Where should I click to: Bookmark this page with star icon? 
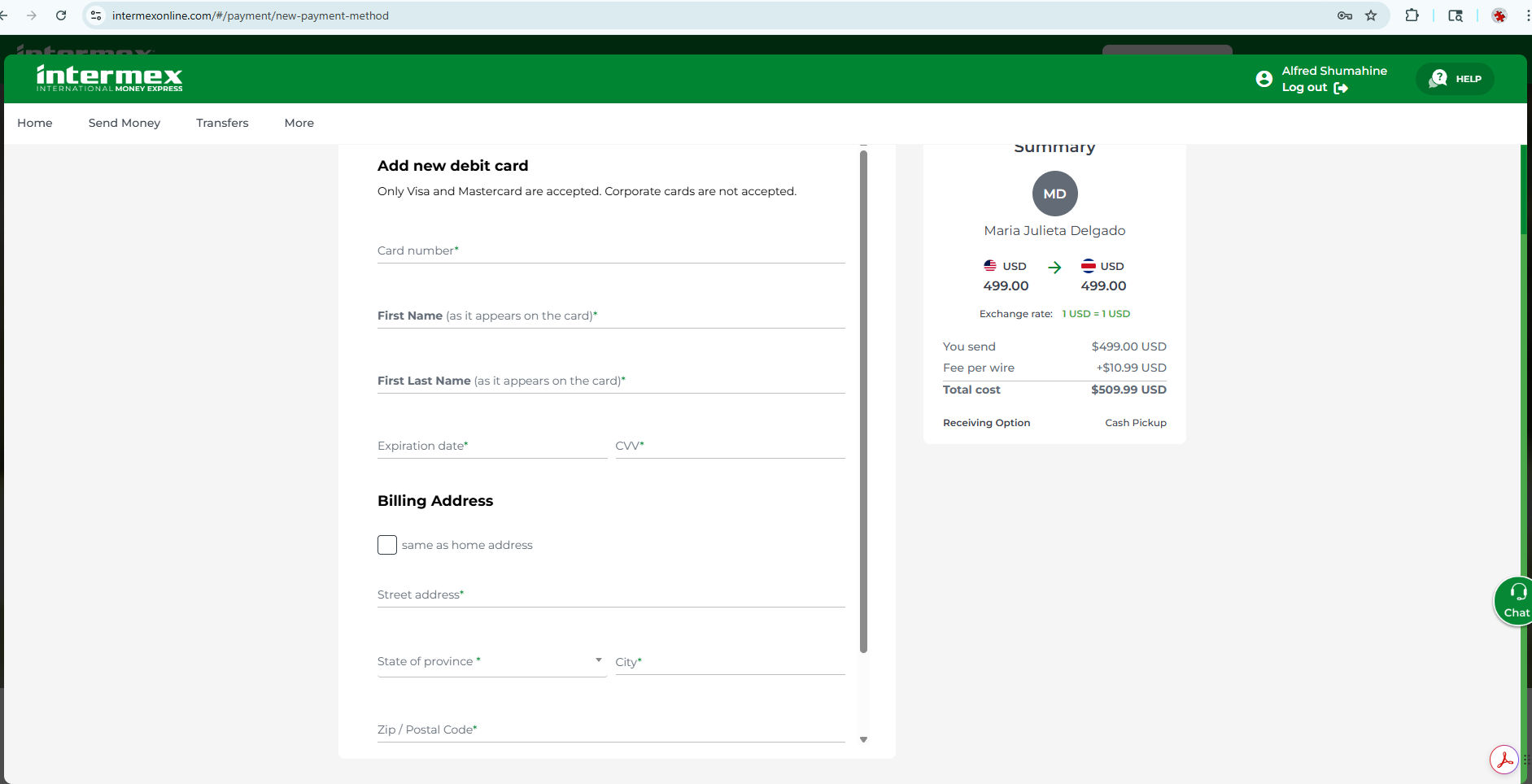click(1371, 15)
